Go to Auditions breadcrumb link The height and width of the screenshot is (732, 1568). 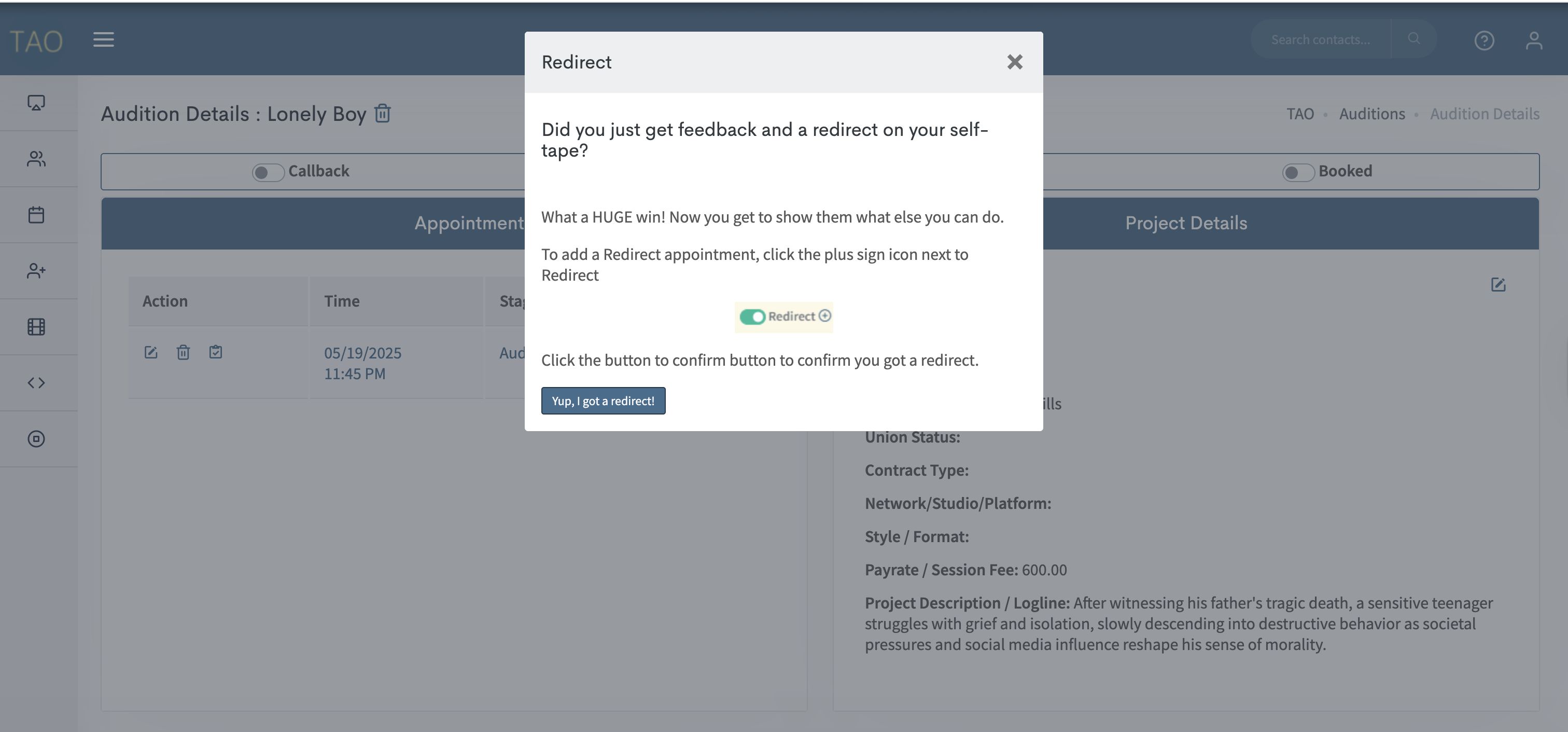[1372, 114]
